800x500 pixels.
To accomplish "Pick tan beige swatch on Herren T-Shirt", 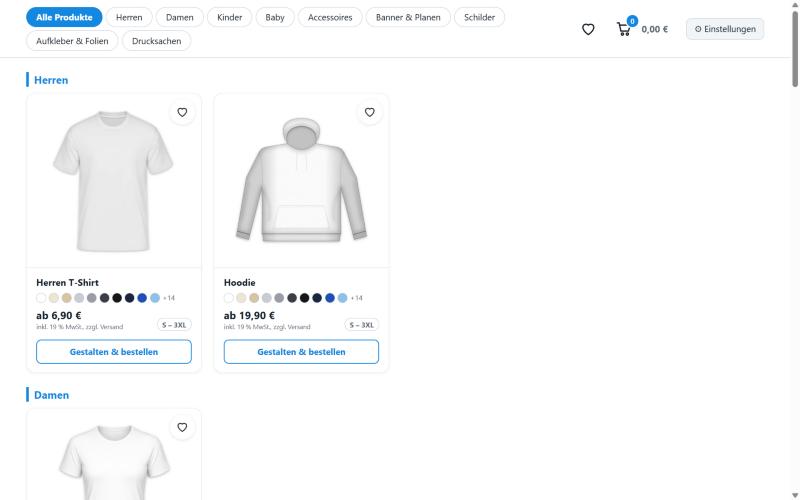I will [x=66, y=298].
